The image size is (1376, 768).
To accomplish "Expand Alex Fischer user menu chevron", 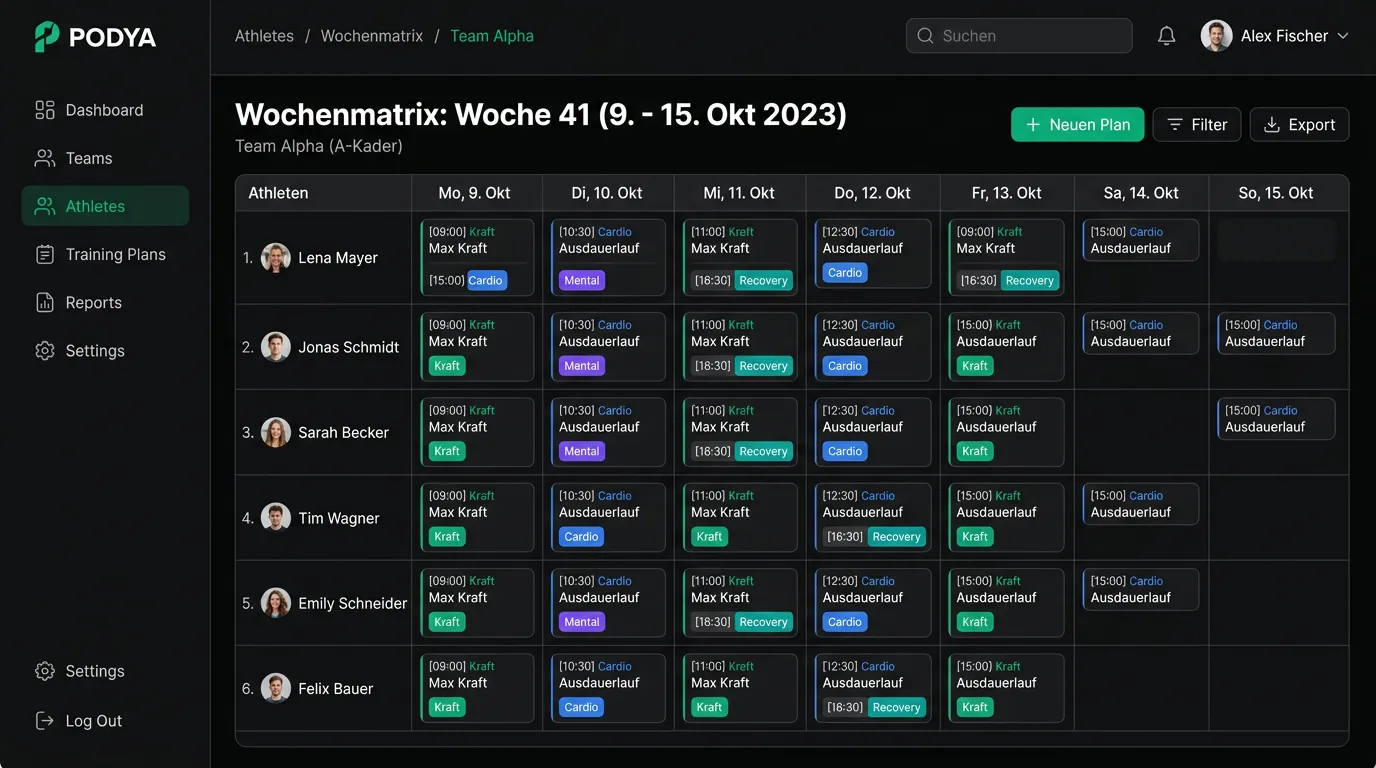I will (x=1343, y=36).
